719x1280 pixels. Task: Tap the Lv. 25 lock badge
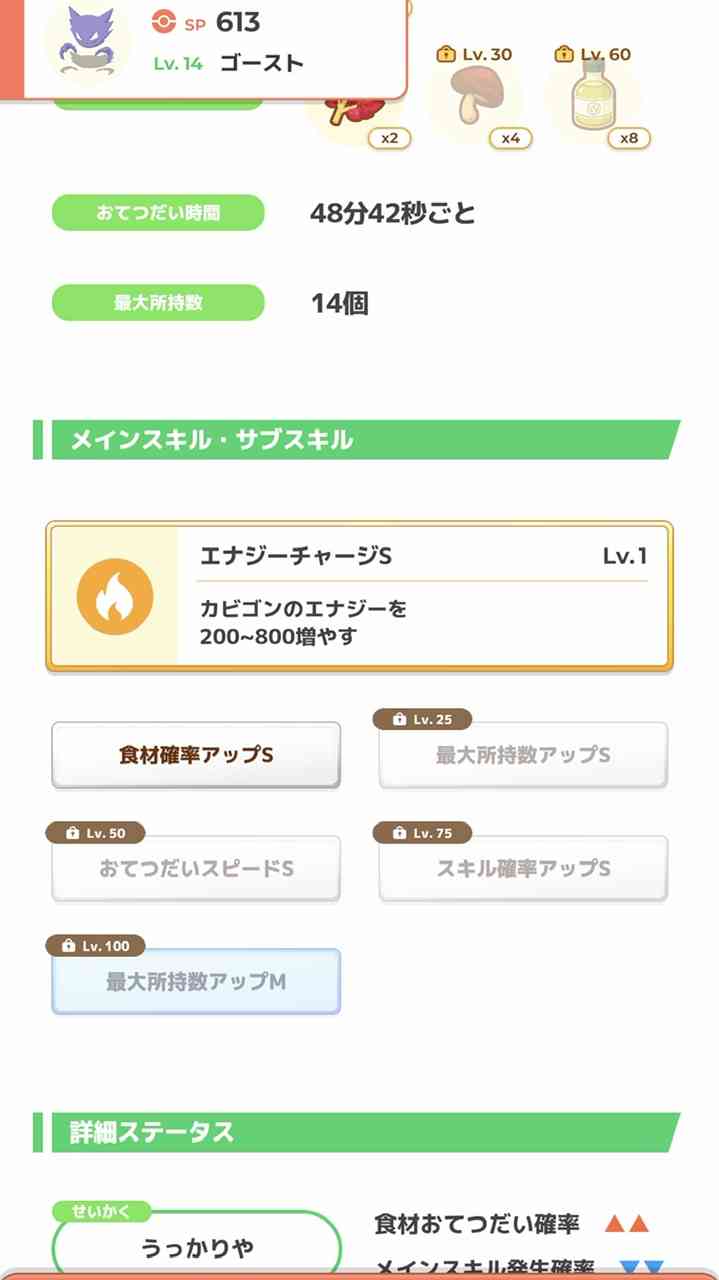click(x=422, y=719)
